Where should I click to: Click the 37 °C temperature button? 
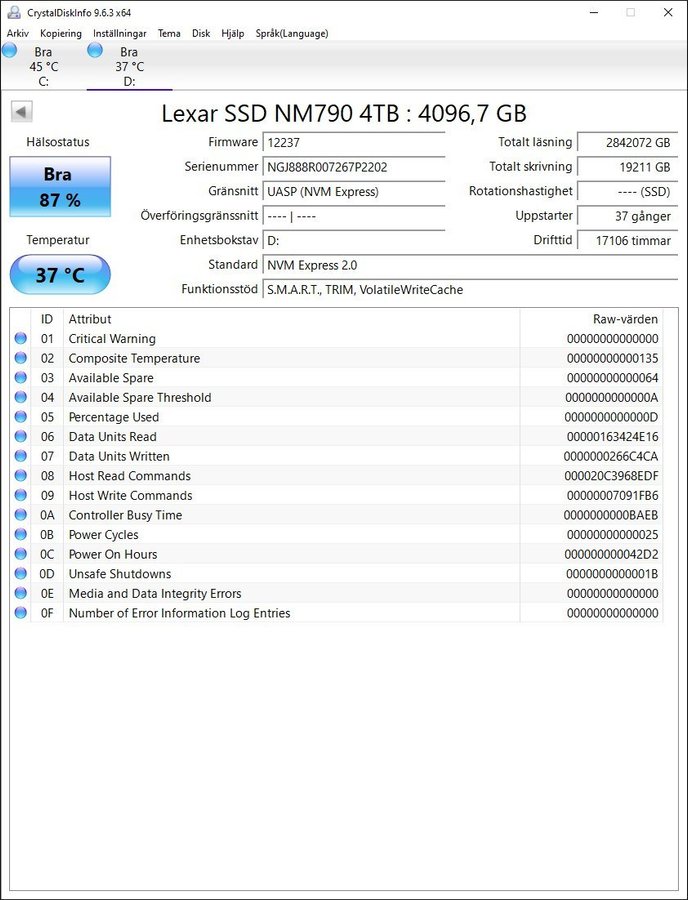pyautogui.click(x=60, y=275)
